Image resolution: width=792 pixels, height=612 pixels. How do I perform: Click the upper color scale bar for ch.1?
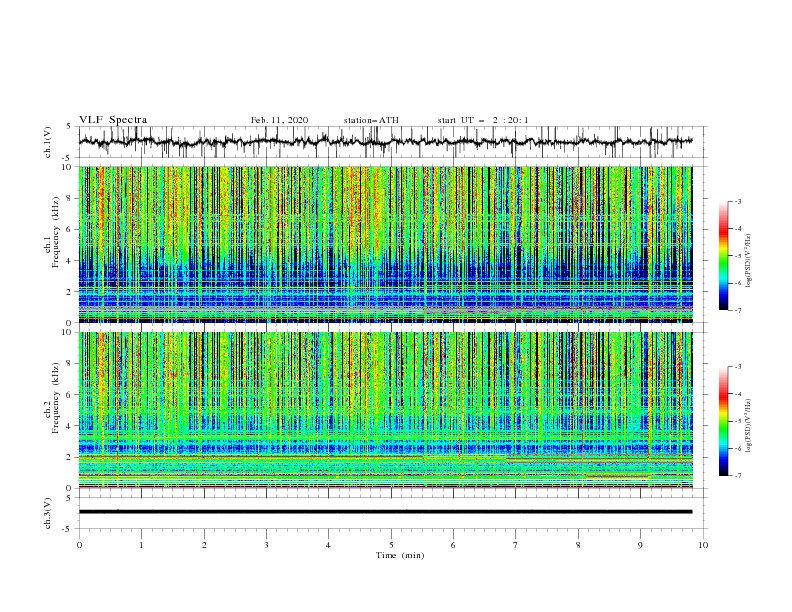pyautogui.click(x=723, y=256)
